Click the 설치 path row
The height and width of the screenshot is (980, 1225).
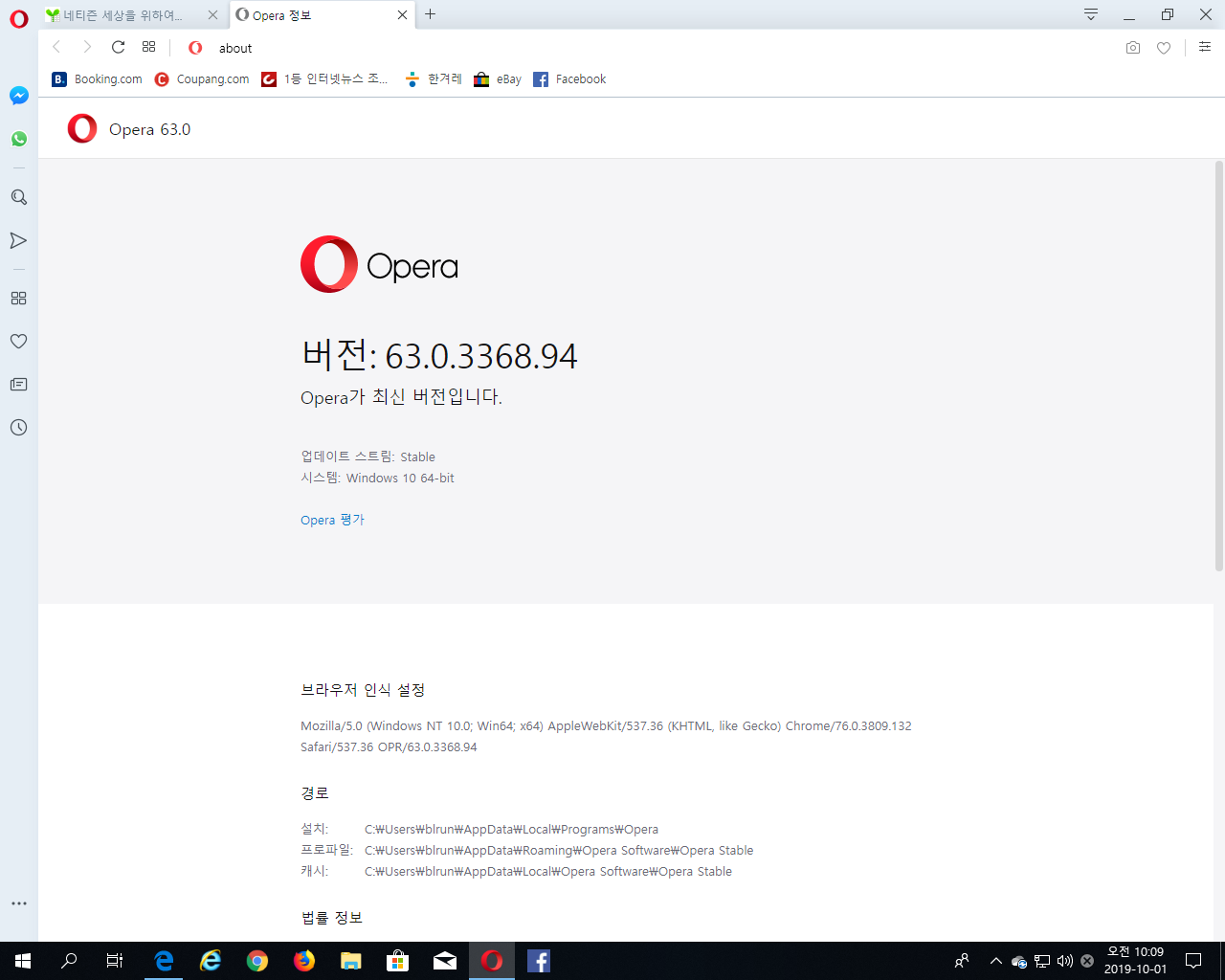(x=479, y=829)
